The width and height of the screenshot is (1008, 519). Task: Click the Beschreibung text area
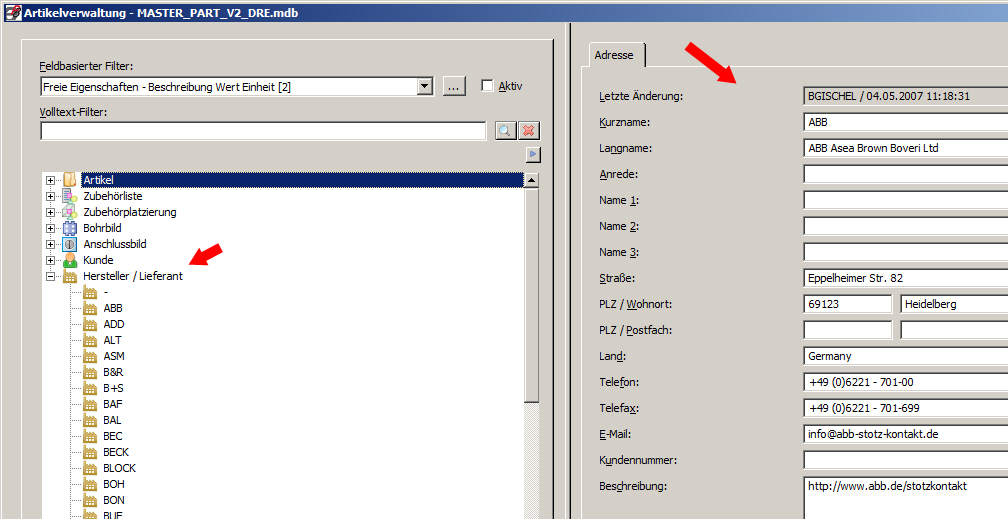pos(905,498)
